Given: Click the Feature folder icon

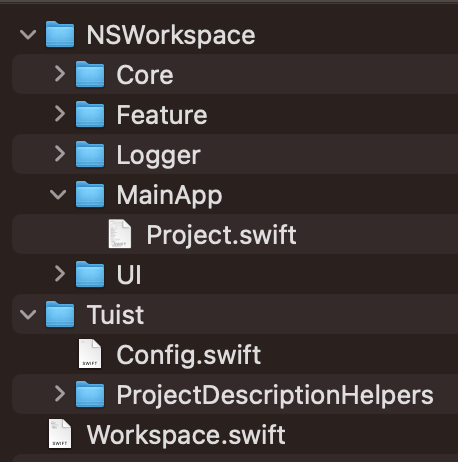Looking at the screenshot, I should [x=90, y=114].
